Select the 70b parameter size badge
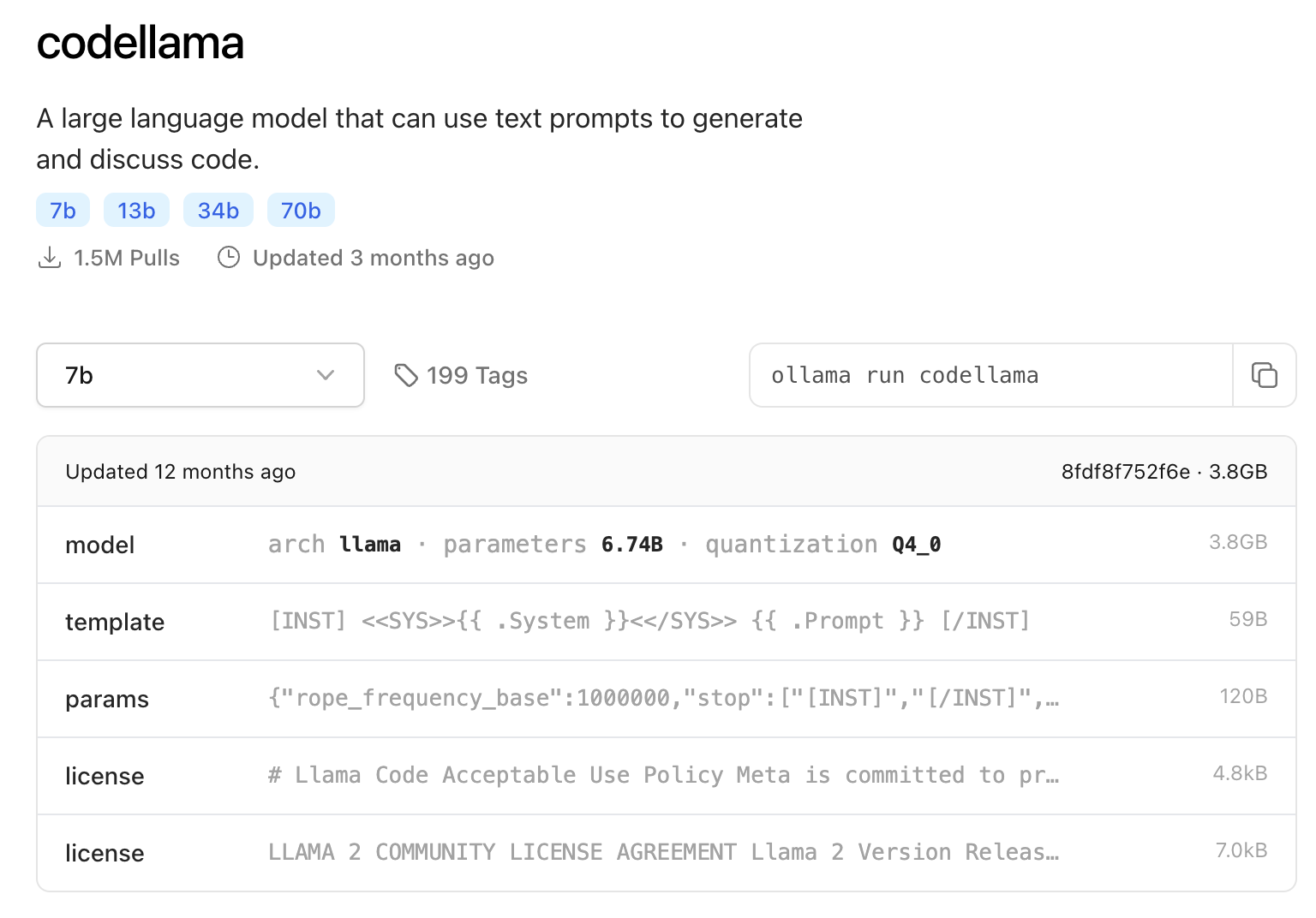The image size is (1316, 918). coord(301,210)
